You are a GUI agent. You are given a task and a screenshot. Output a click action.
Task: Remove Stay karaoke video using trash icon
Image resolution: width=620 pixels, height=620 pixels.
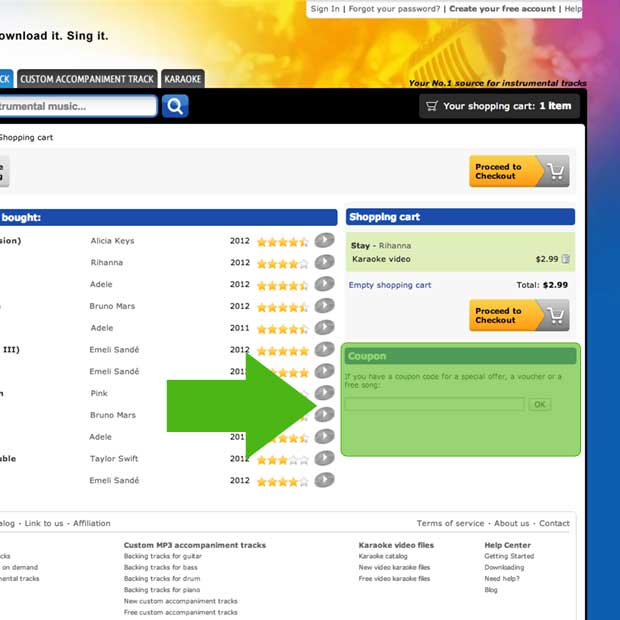[566, 259]
